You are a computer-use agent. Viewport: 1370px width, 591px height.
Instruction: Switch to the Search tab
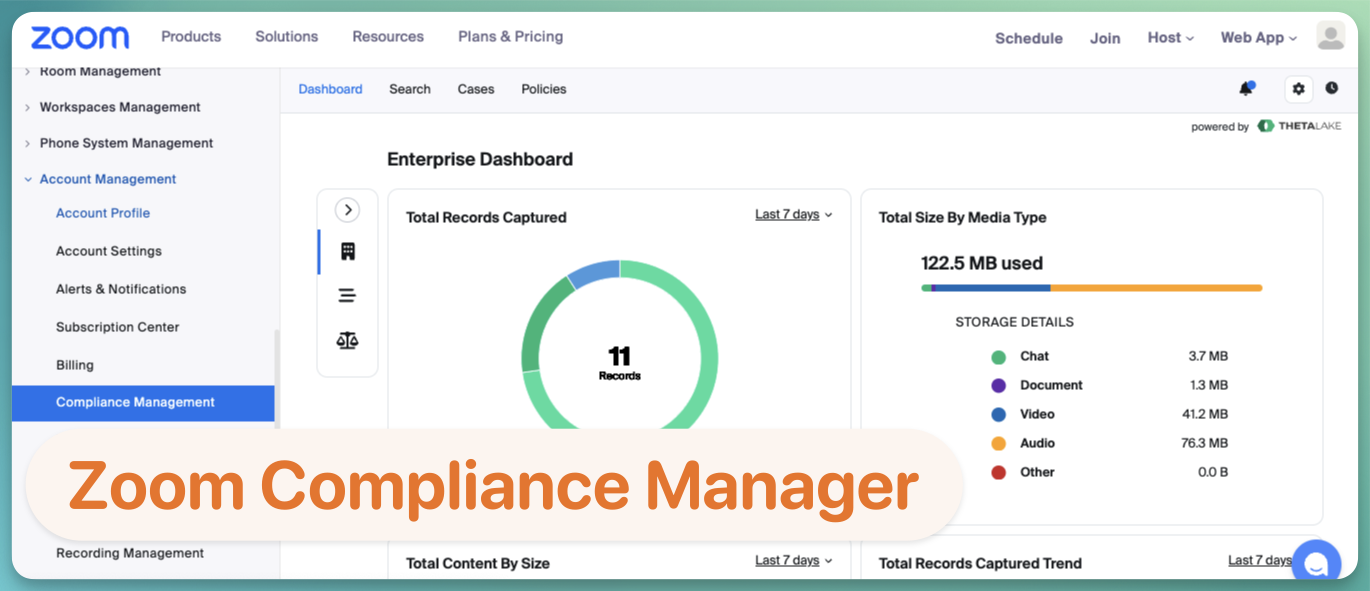click(410, 89)
